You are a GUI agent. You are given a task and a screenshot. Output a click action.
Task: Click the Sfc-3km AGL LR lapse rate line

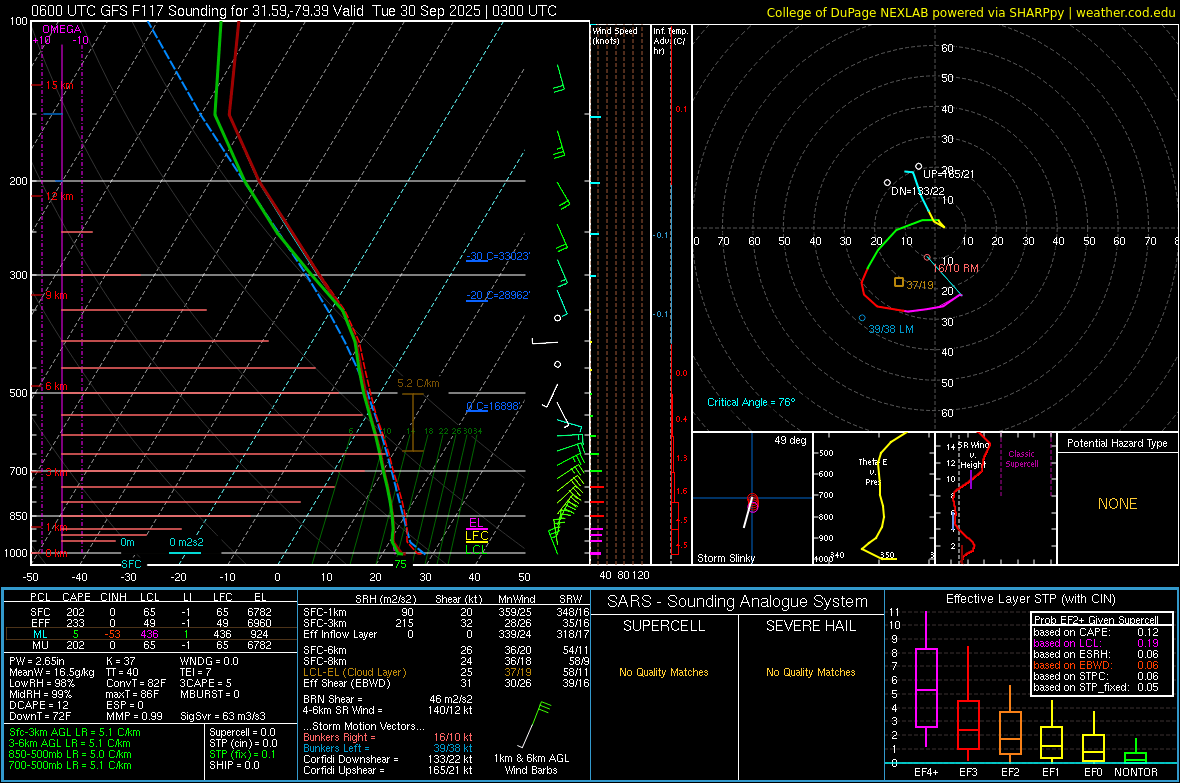click(x=75, y=732)
